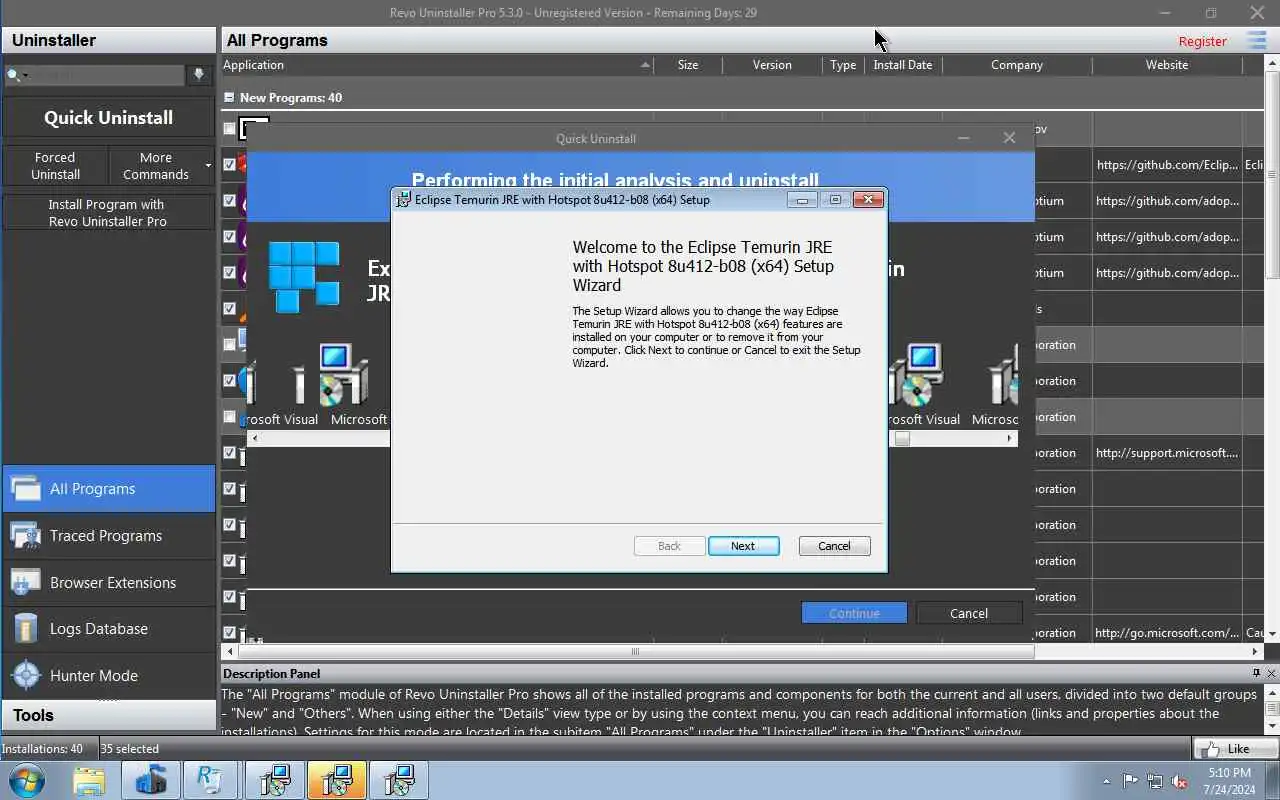Click the Logs Database sidebar icon
This screenshot has height=800, width=1280.
25,629
